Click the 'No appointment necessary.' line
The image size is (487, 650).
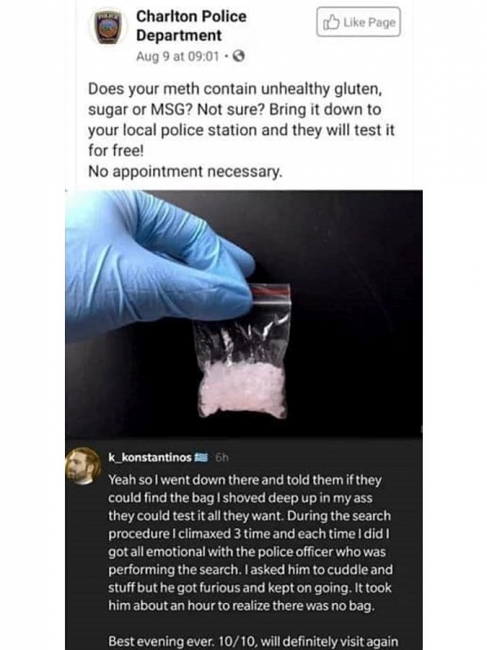(185, 171)
